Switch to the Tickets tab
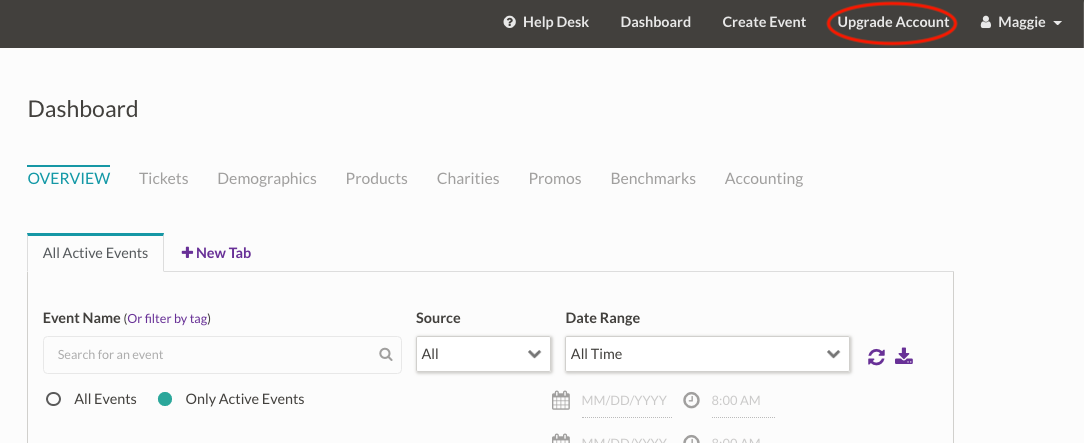 click(x=164, y=178)
